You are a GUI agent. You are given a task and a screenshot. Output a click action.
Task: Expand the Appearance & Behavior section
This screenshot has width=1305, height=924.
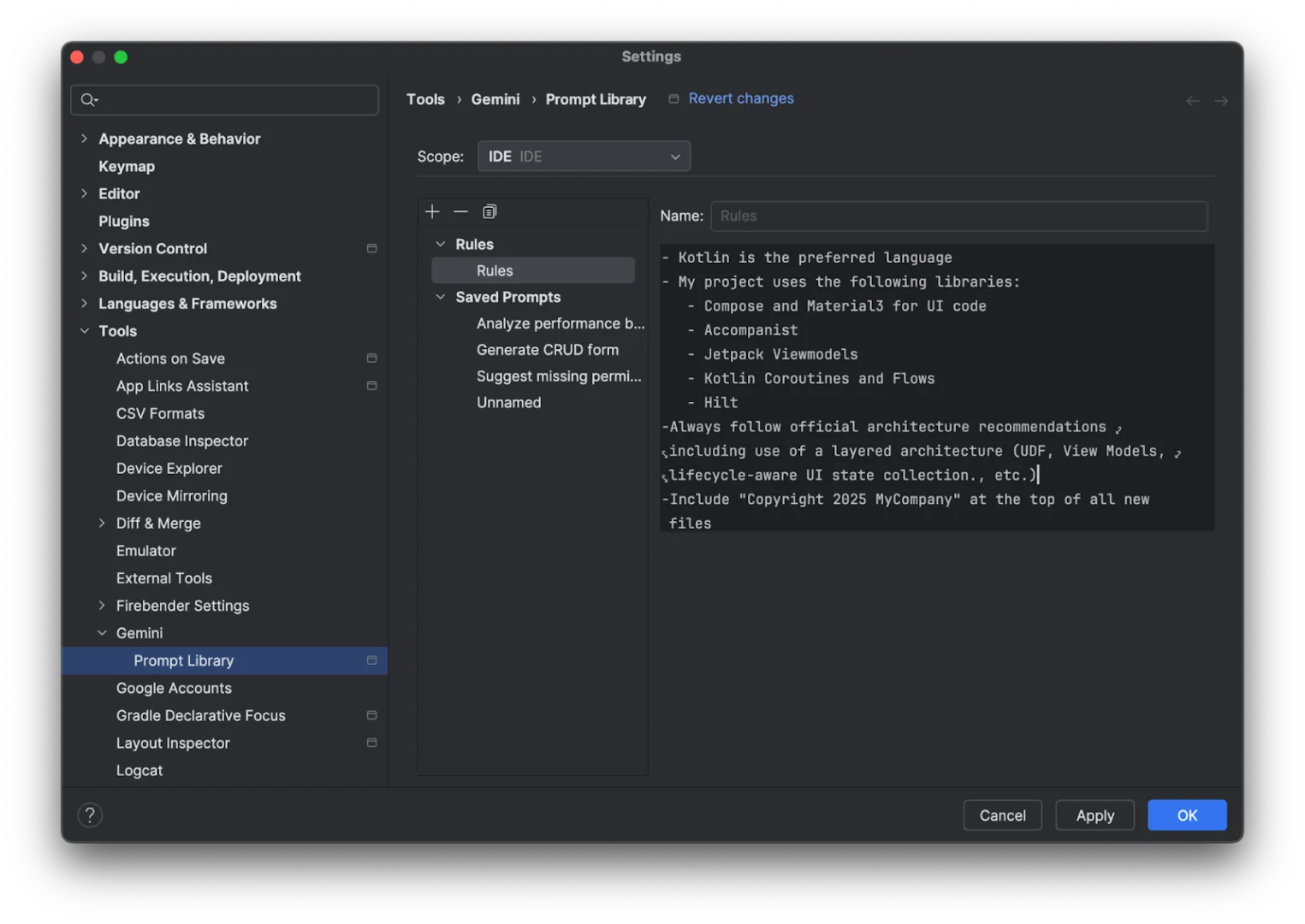[x=84, y=139]
